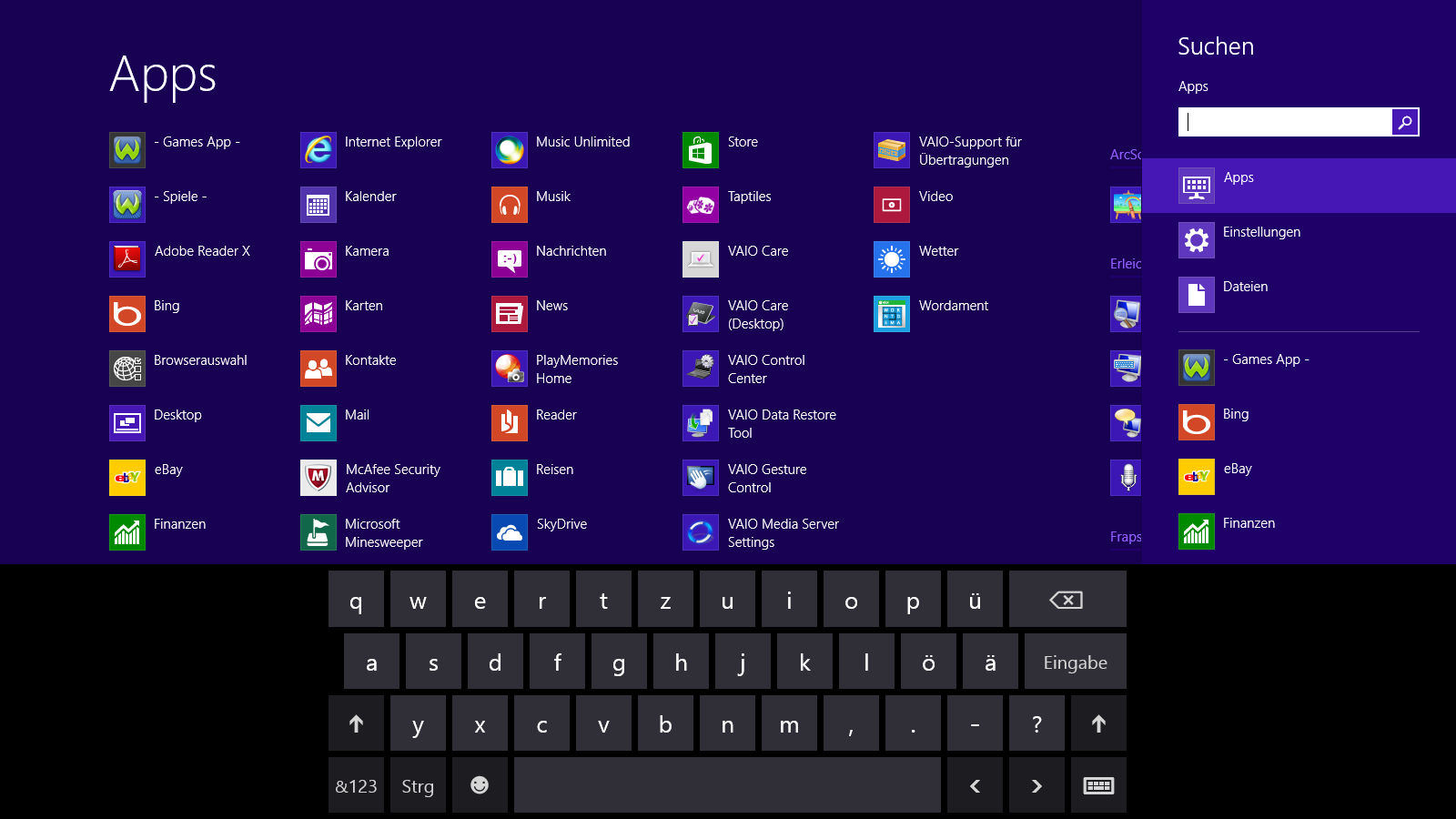Open the News app icon
Screen dimensions: 1456x819
point(510,314)
